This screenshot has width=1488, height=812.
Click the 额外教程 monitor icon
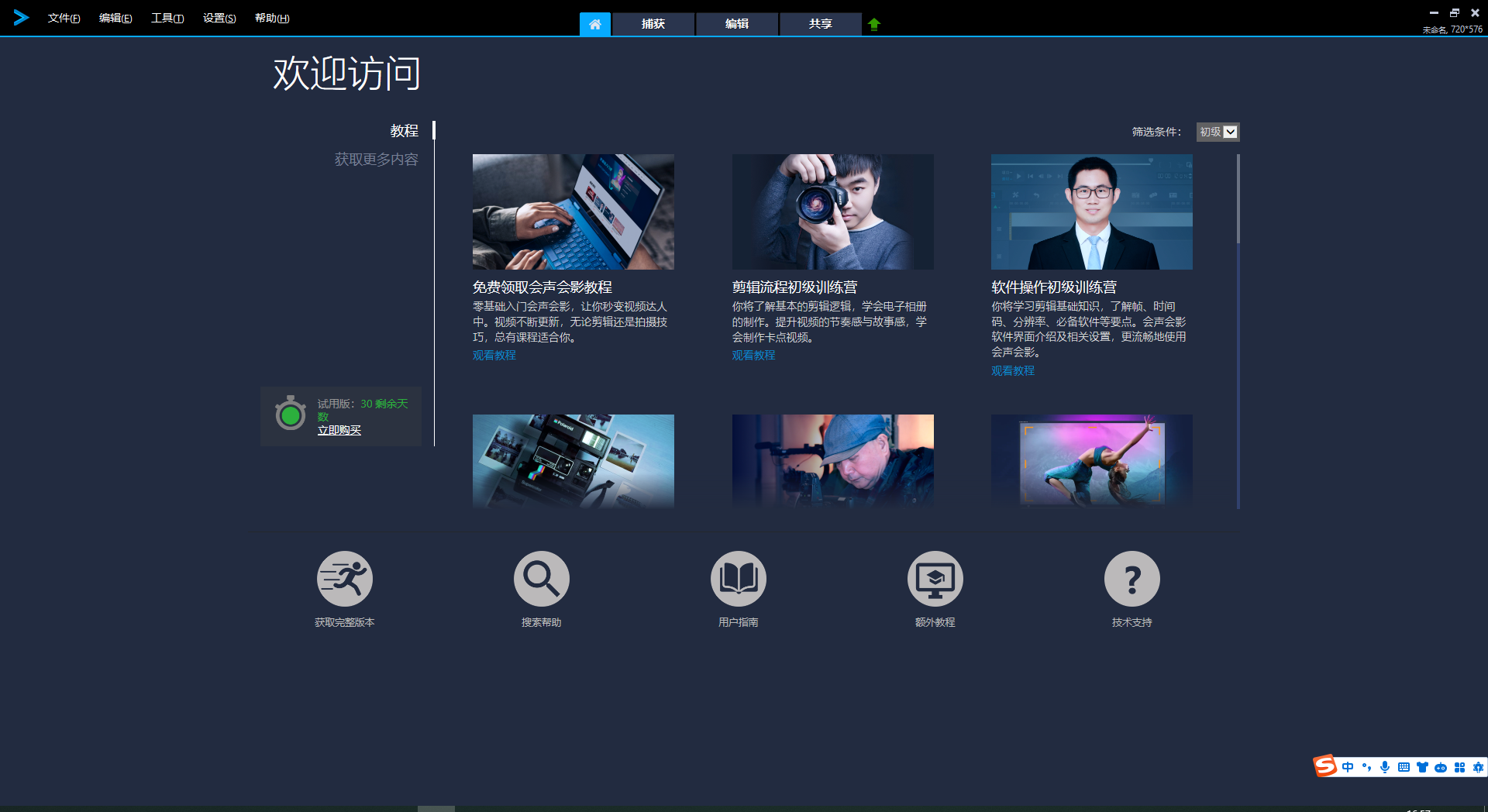pos(935,579)
